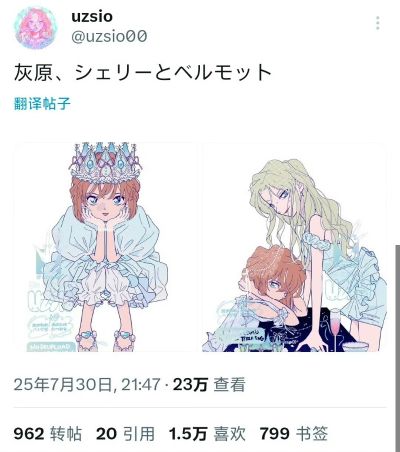The image size is (400, 452).
Task: Click the champagne glass in right image
Action: point(334,330)
